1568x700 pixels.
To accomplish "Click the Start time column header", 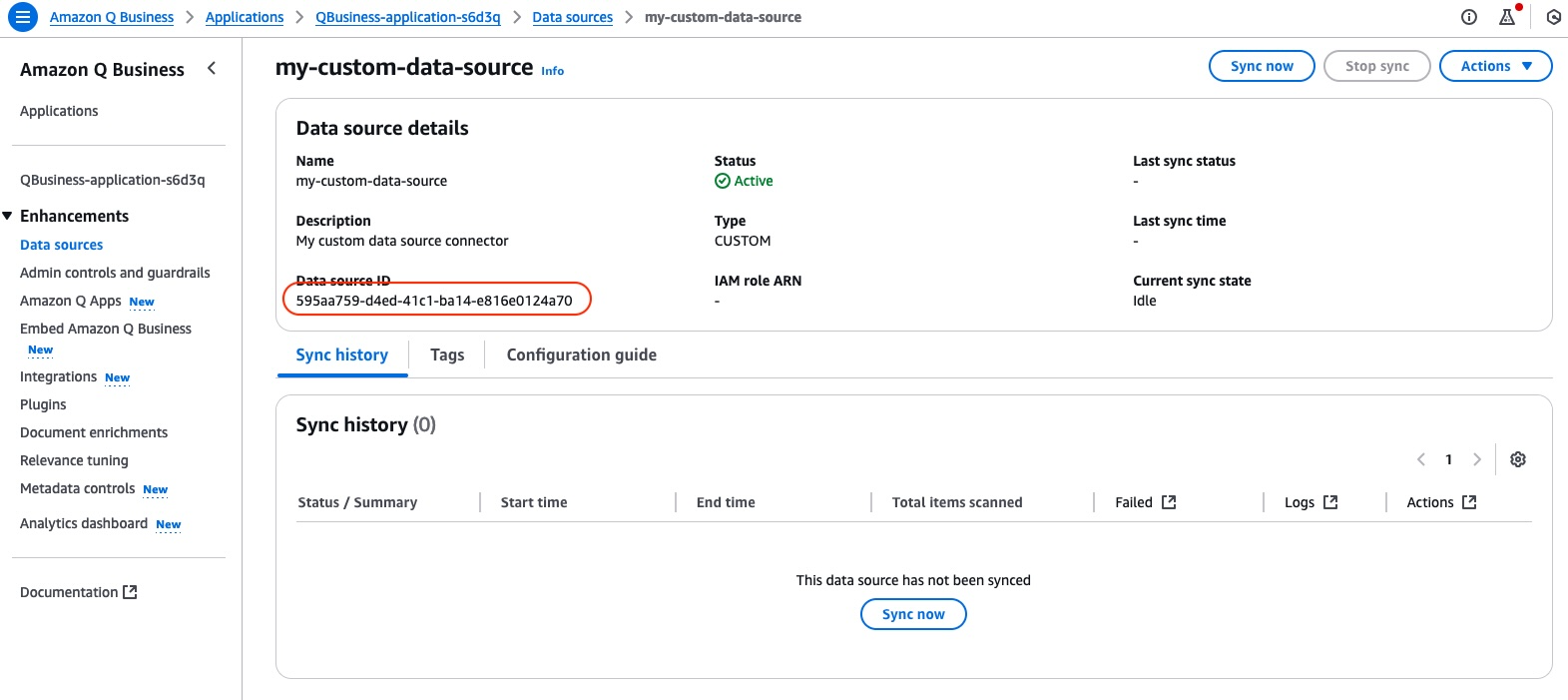I will (x=534, y=502).
